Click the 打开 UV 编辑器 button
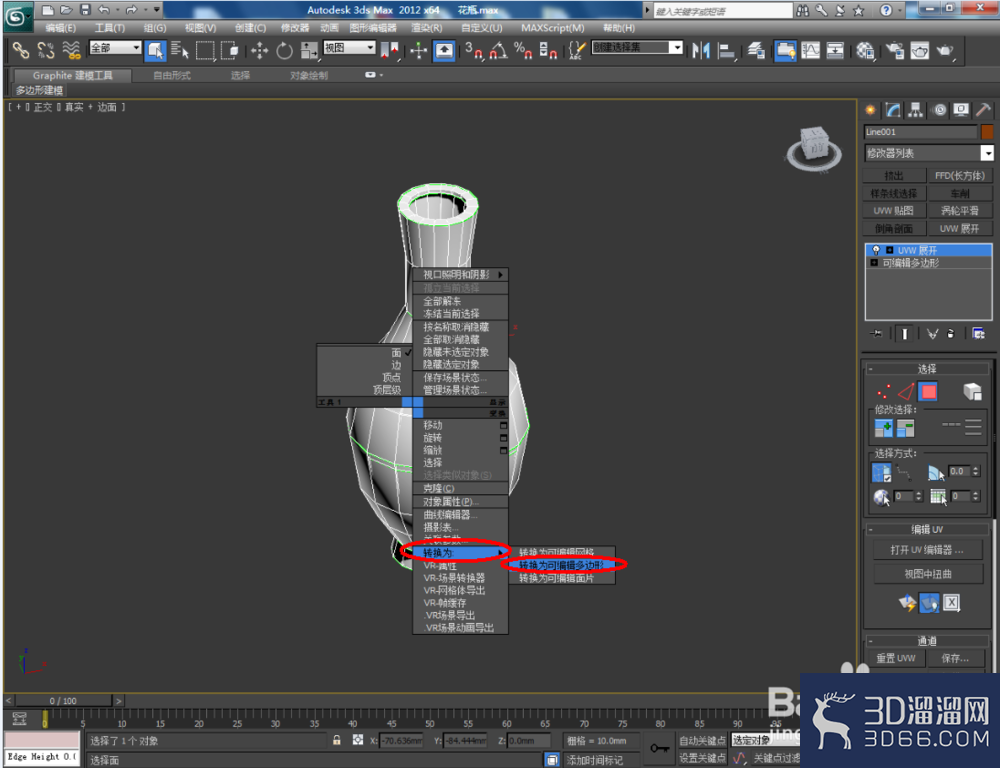 pos(927,550)
